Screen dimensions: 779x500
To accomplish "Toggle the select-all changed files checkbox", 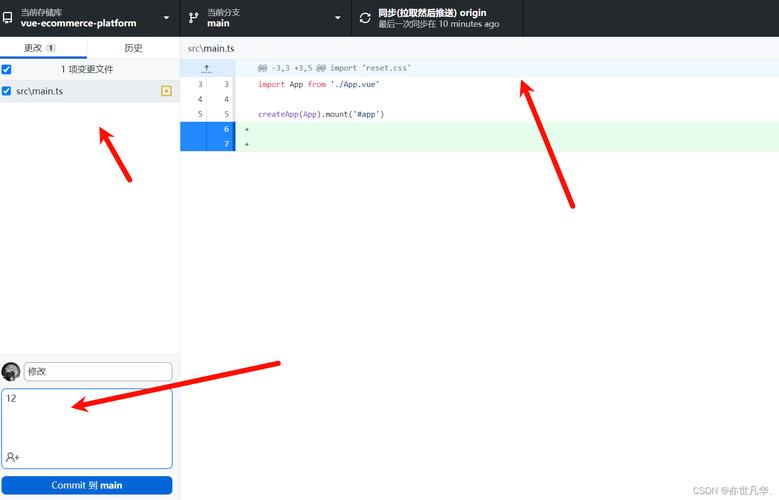I will pos(6,69).
